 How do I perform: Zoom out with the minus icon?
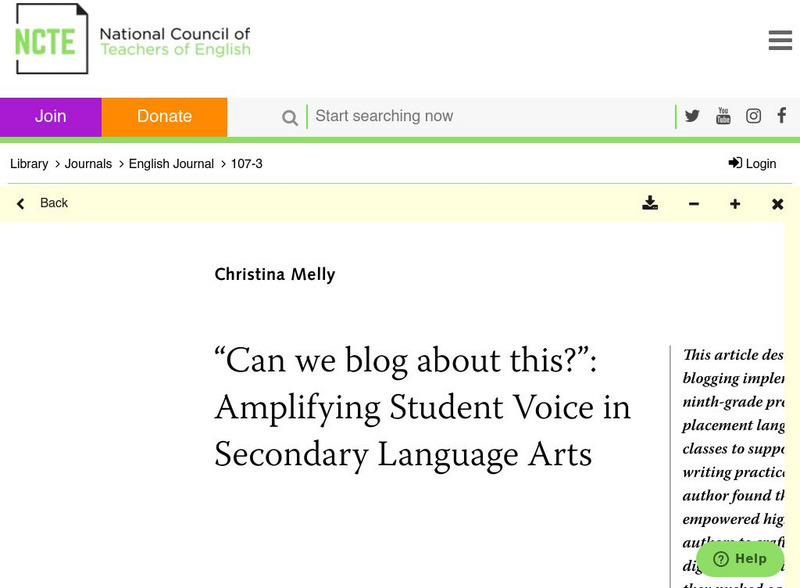click(694, 204)
